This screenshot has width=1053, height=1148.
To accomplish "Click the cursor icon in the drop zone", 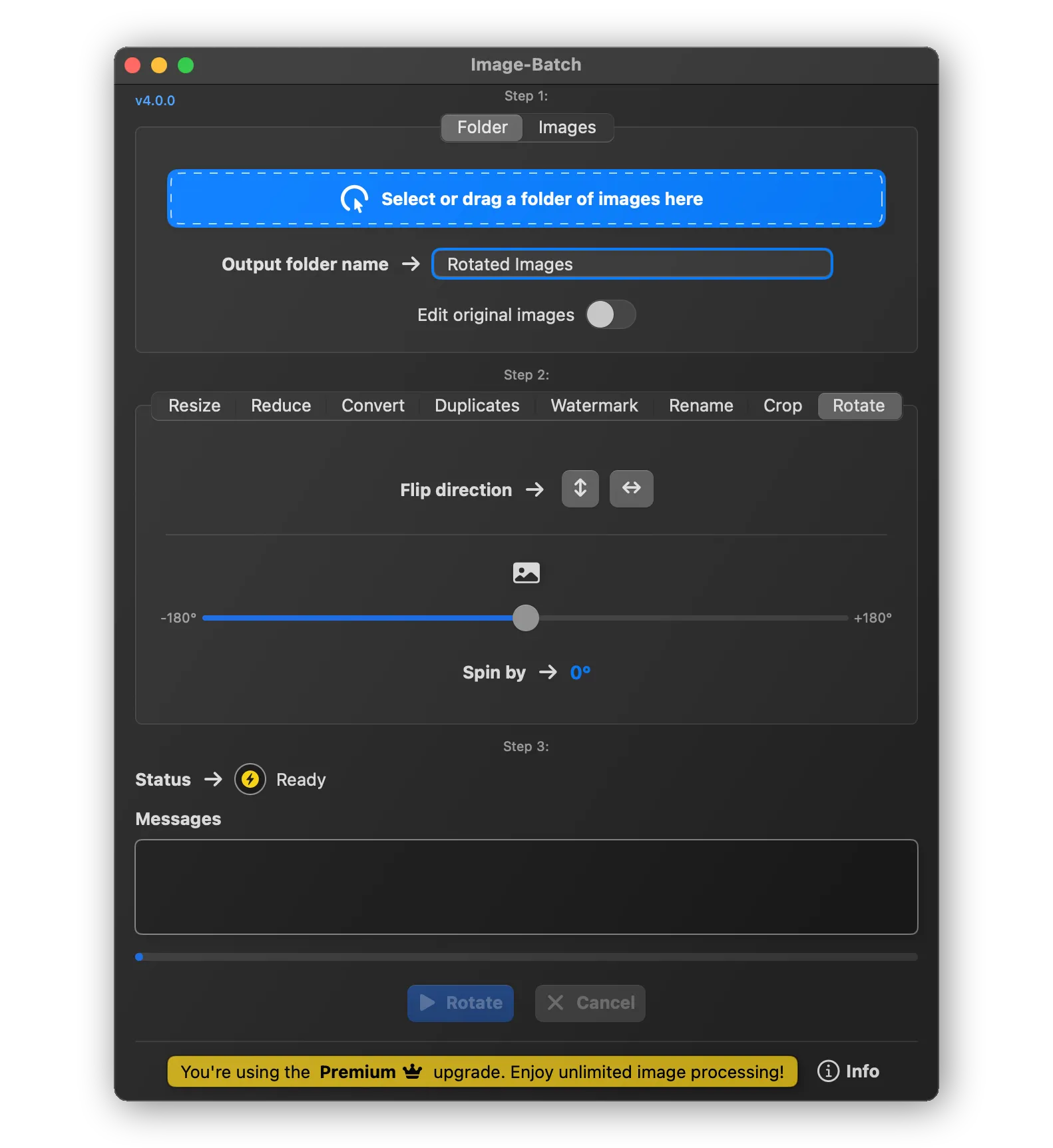I will click(x=355, y=198).
